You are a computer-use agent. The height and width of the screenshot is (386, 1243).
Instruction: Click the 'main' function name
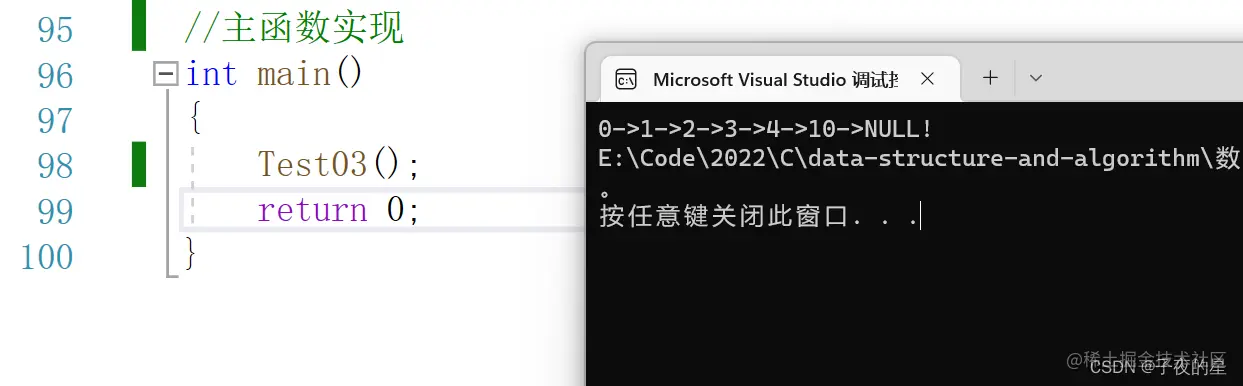coord(294,74)
